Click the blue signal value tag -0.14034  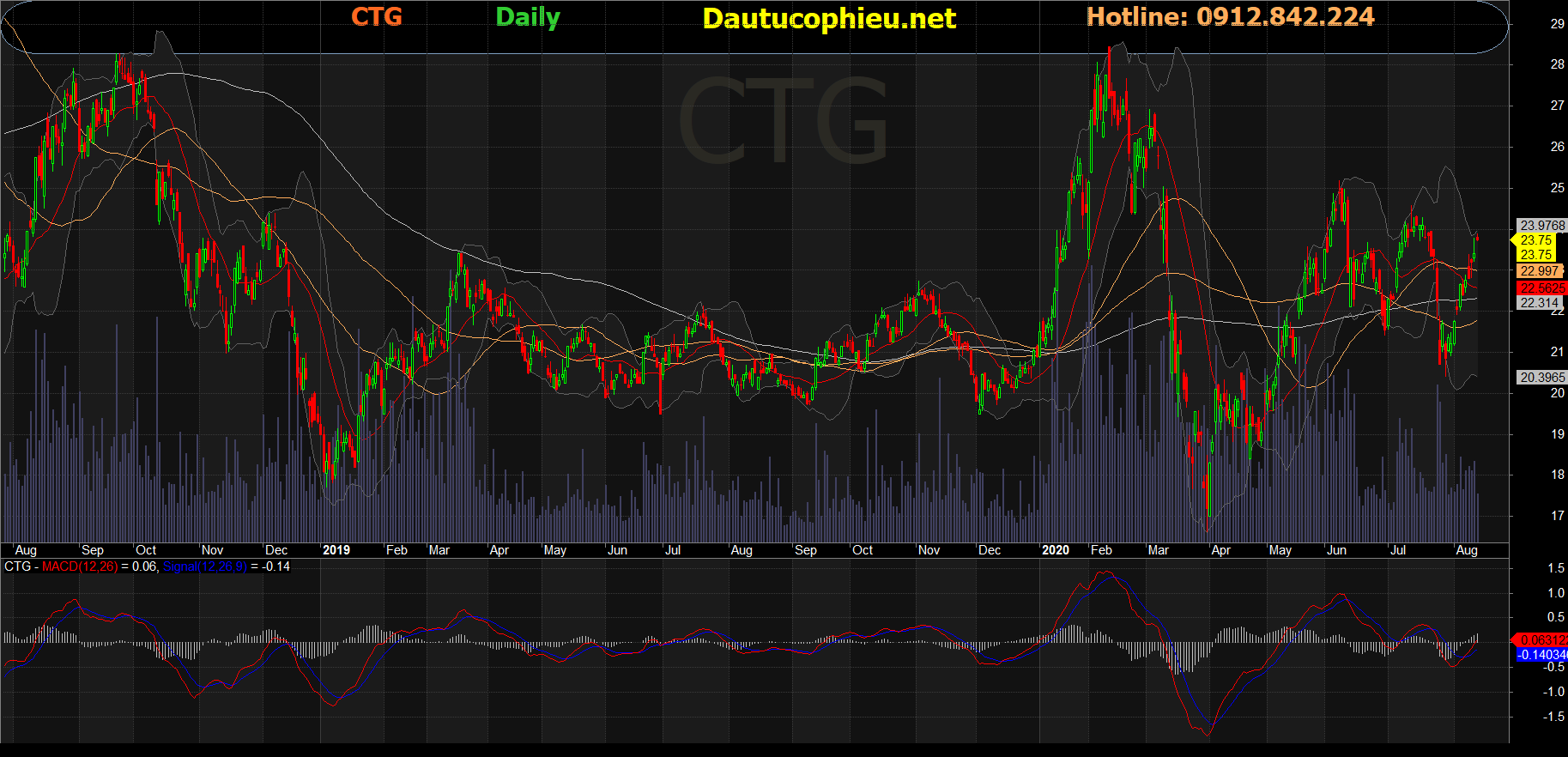coord(1542,655)
